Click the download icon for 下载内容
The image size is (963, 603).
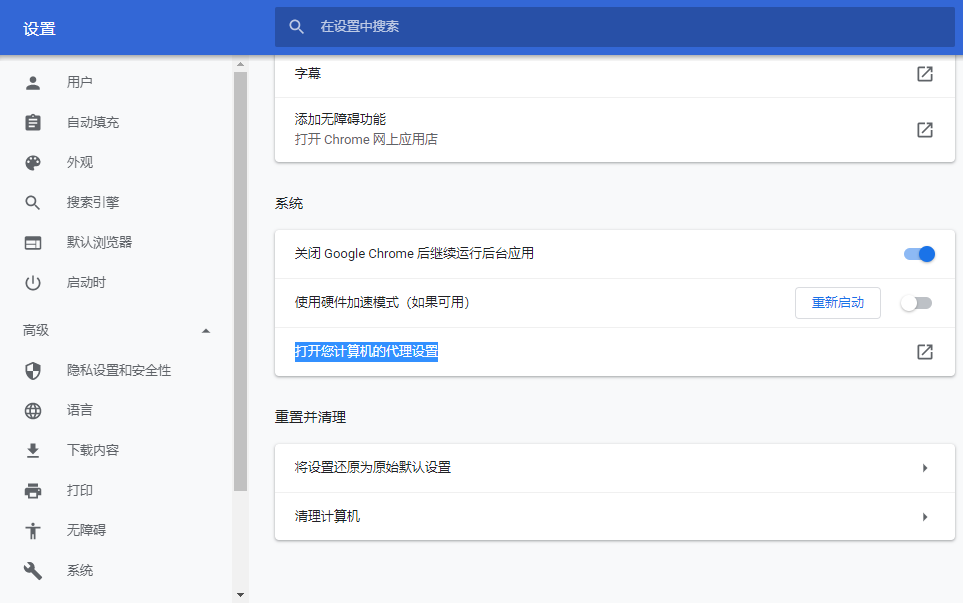[33, 450]
